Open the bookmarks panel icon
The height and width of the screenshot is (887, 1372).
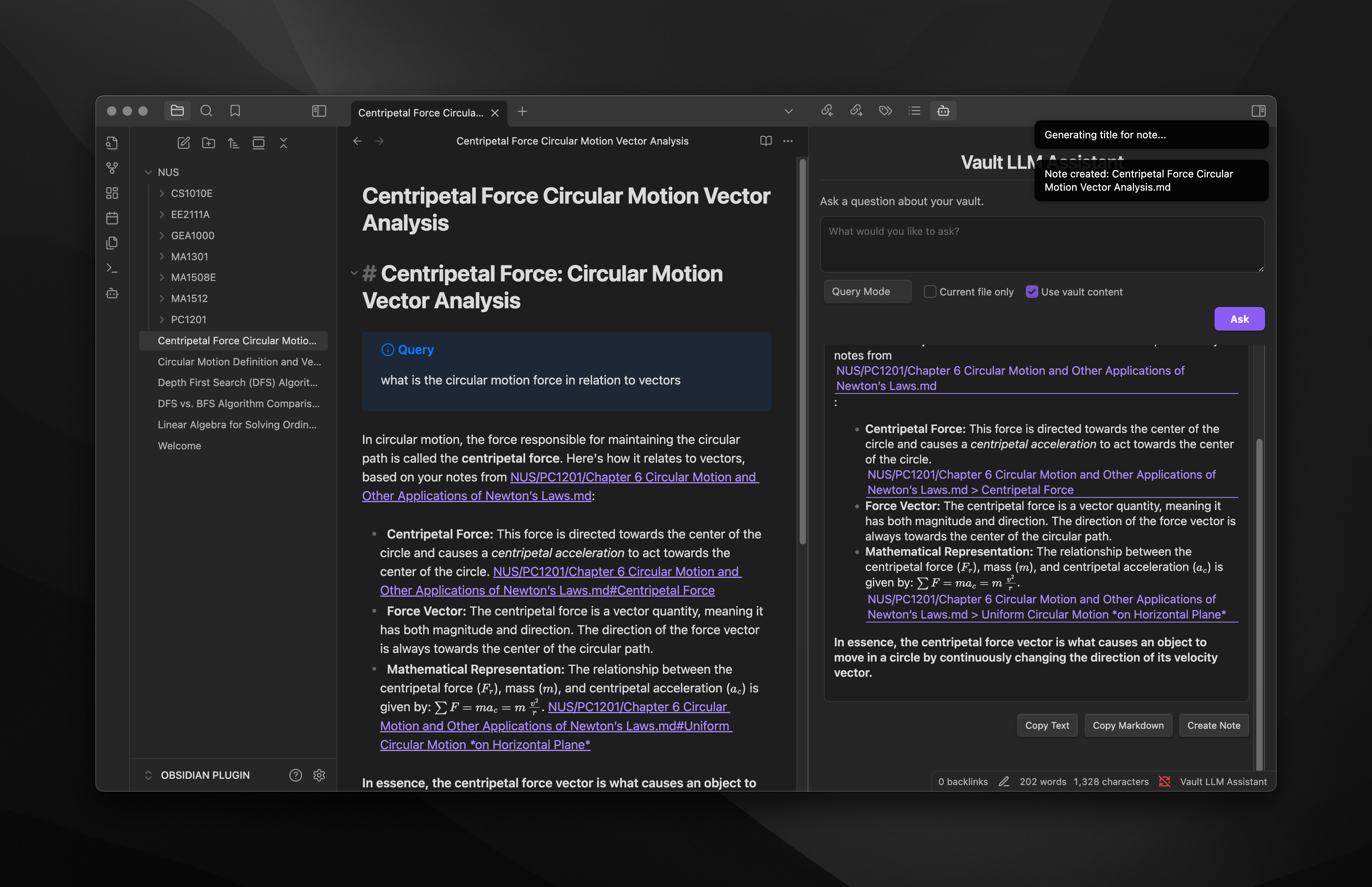tap(235, 111)
